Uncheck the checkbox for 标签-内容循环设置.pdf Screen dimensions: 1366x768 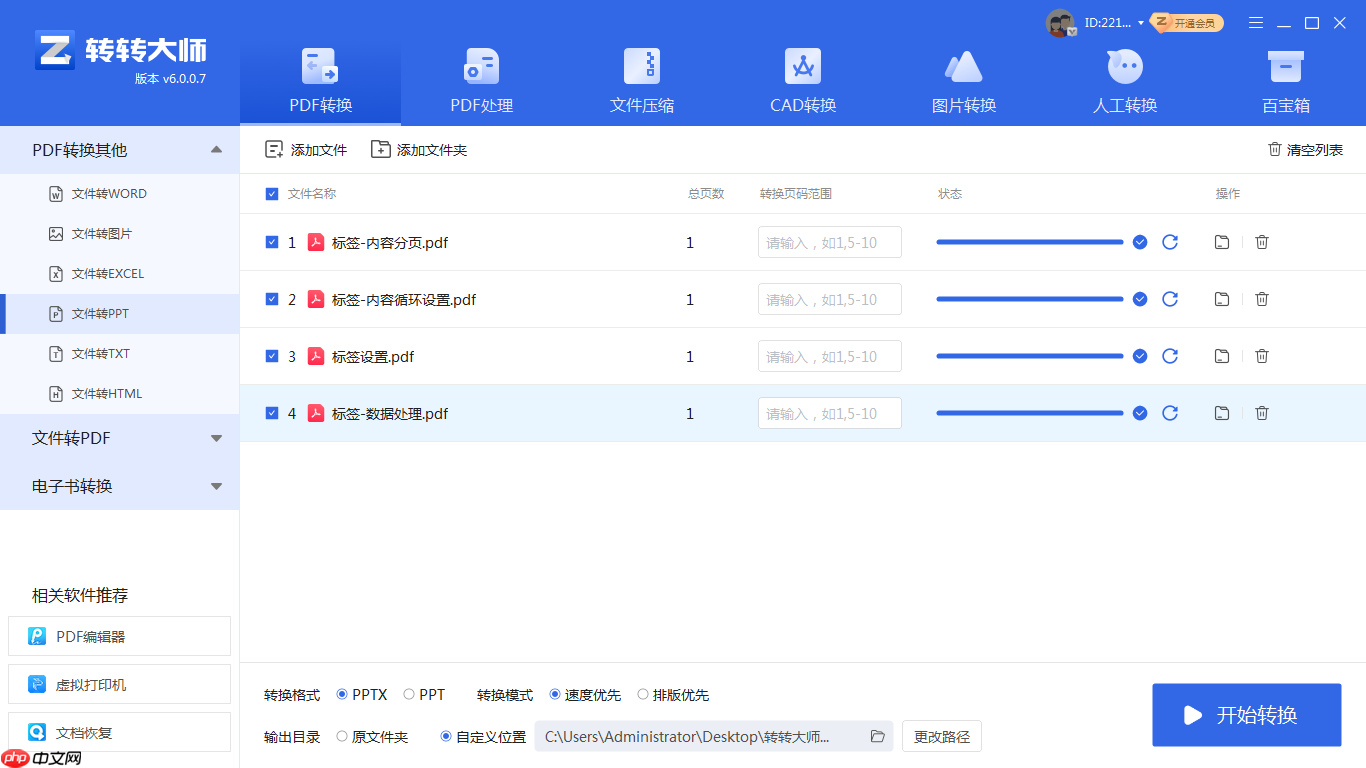point(272,299)
